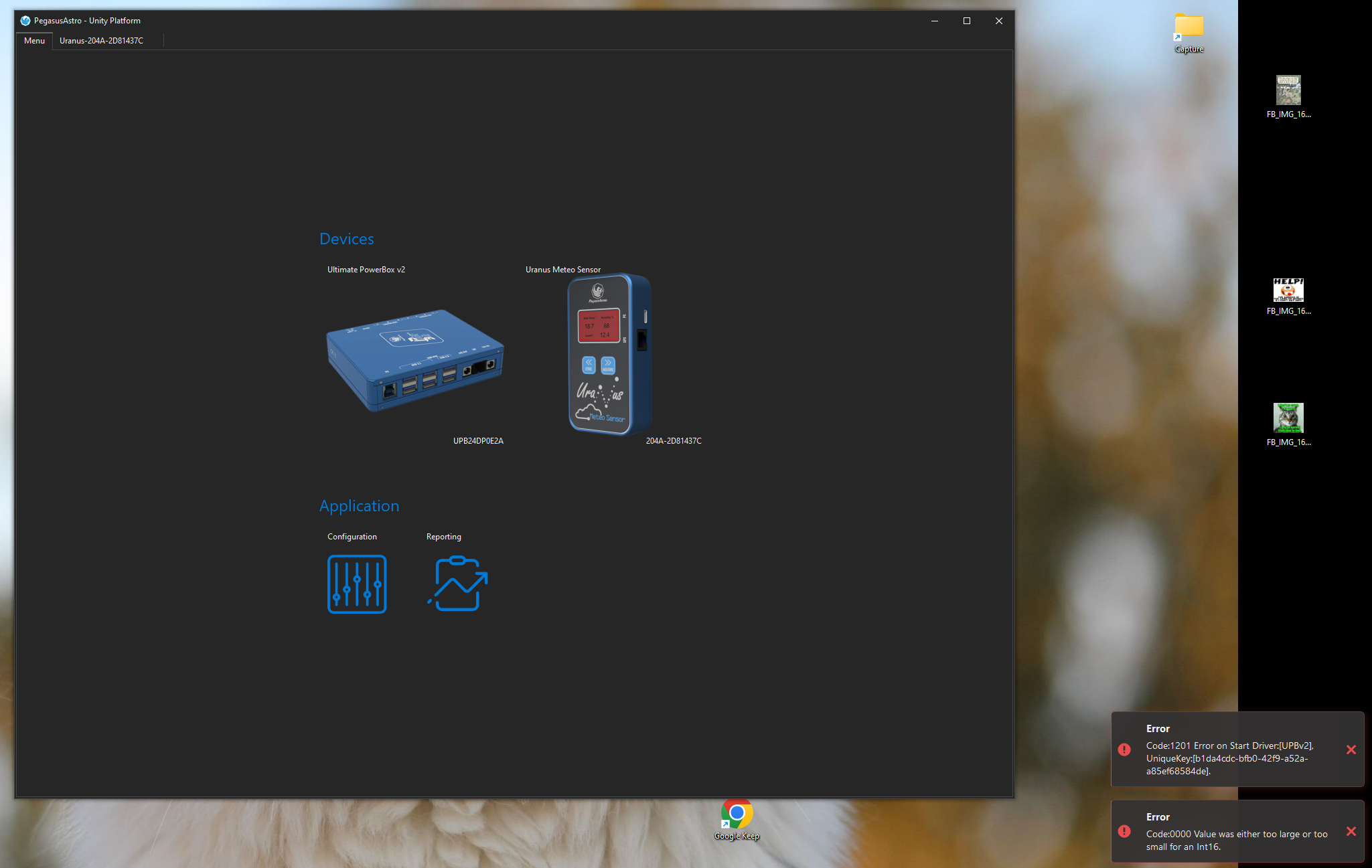The height and width of the screenshot is (868, 1372).
Task: Open the Capture folder on desktop
Action: click(1189, 33)
